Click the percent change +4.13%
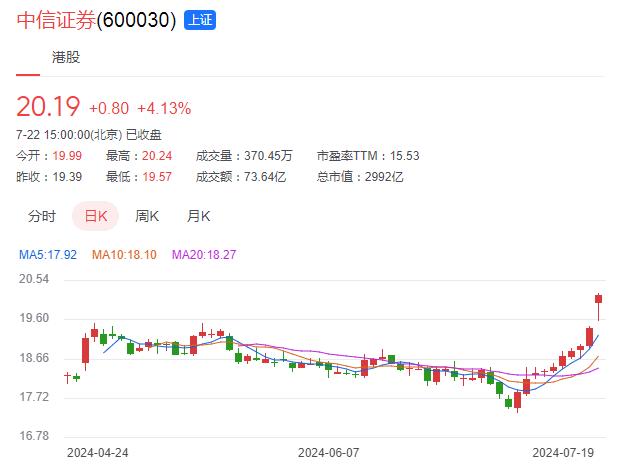 (164, 108)
